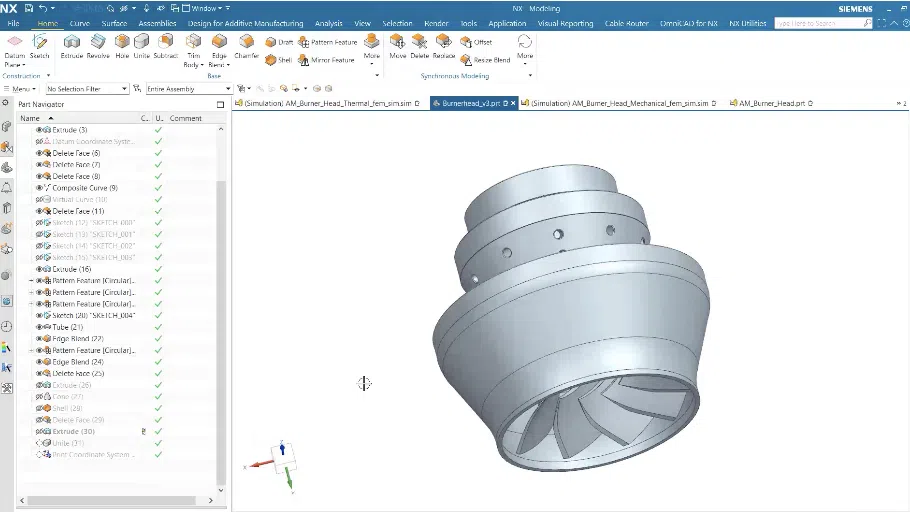Start a new Sketch
The height and width of the screenshot is (512, 910).
tap(39, 46)
